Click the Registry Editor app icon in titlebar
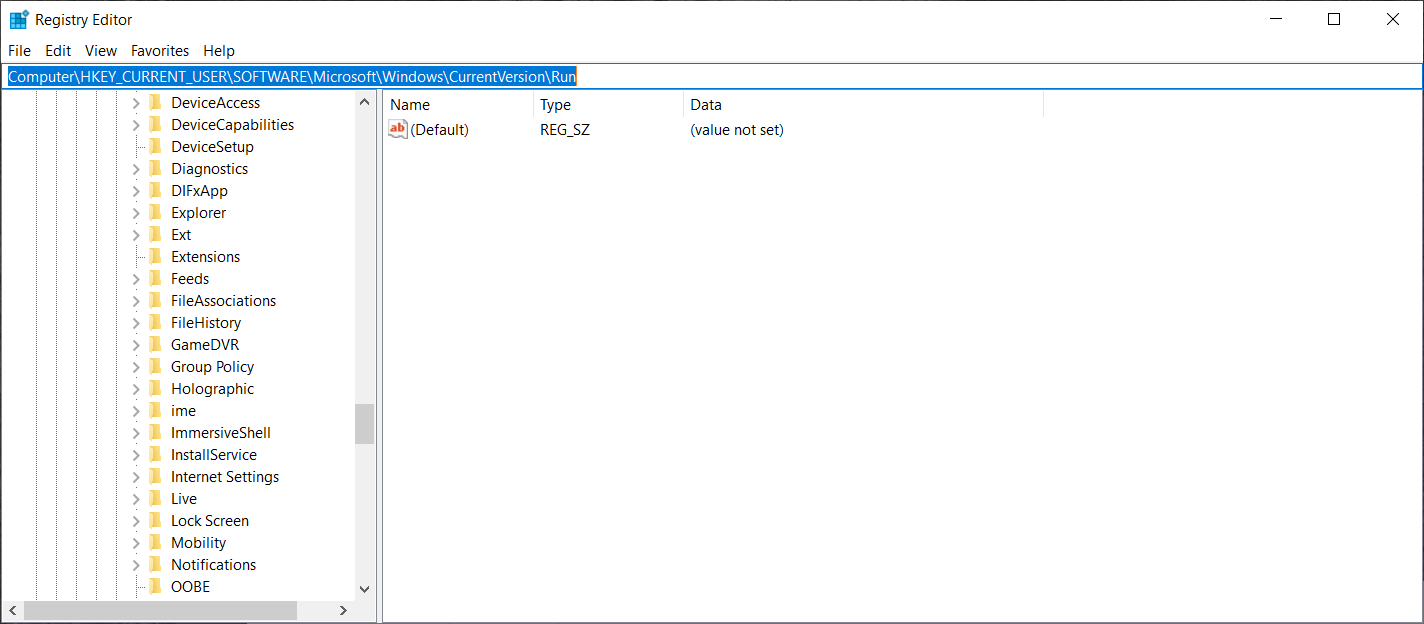1424x624 pixels. tap(17, 18)
